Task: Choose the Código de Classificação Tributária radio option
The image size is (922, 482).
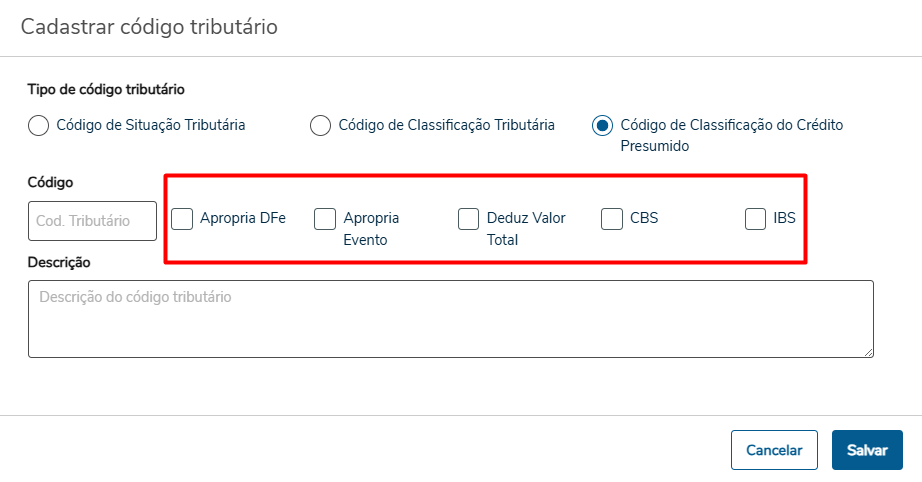Action: [320, 126]
